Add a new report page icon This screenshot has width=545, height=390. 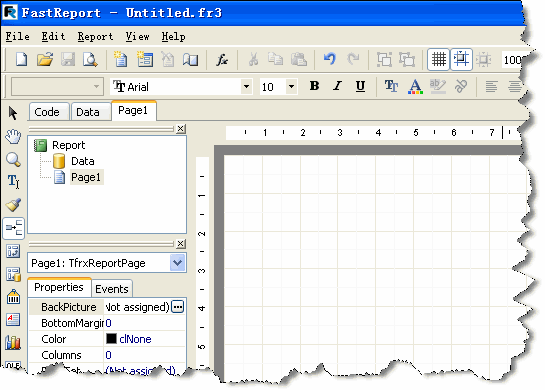pyautogui.click(x=120, y=59)
